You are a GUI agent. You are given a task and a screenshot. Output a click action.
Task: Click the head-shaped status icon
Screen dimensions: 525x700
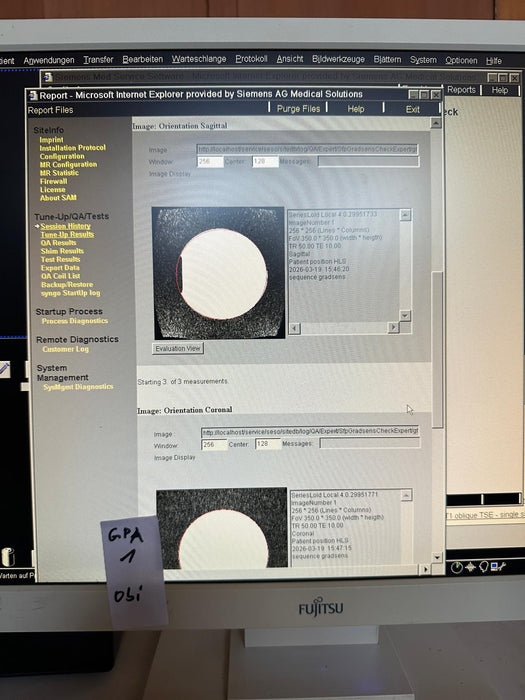[x=484, y=567]
